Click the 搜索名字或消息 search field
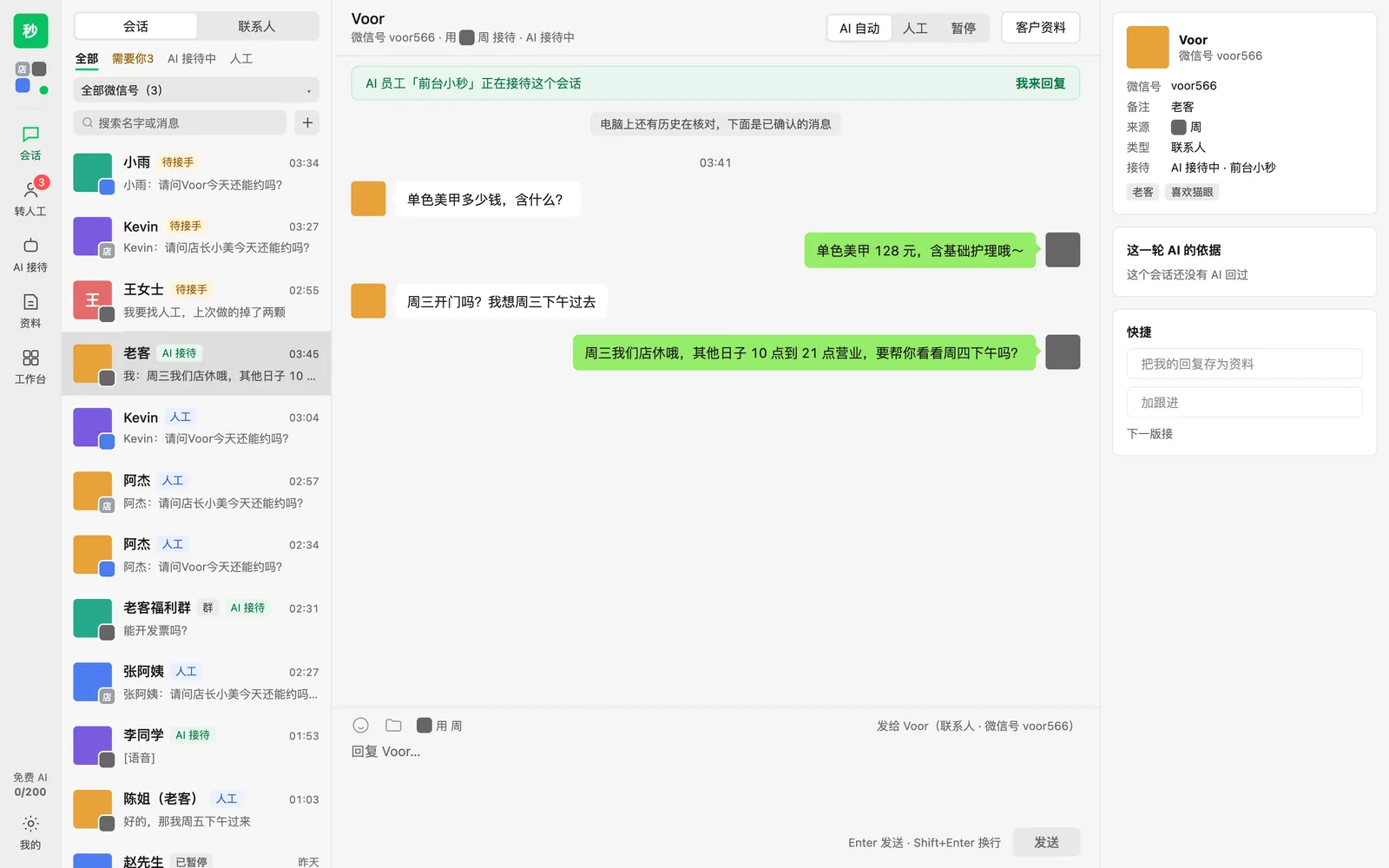 click(x=180, y=122)
